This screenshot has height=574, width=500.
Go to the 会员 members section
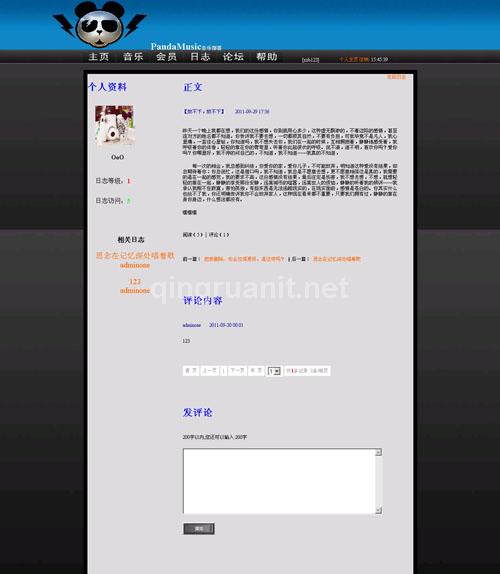pyautogui.click(x=167, y=57)
